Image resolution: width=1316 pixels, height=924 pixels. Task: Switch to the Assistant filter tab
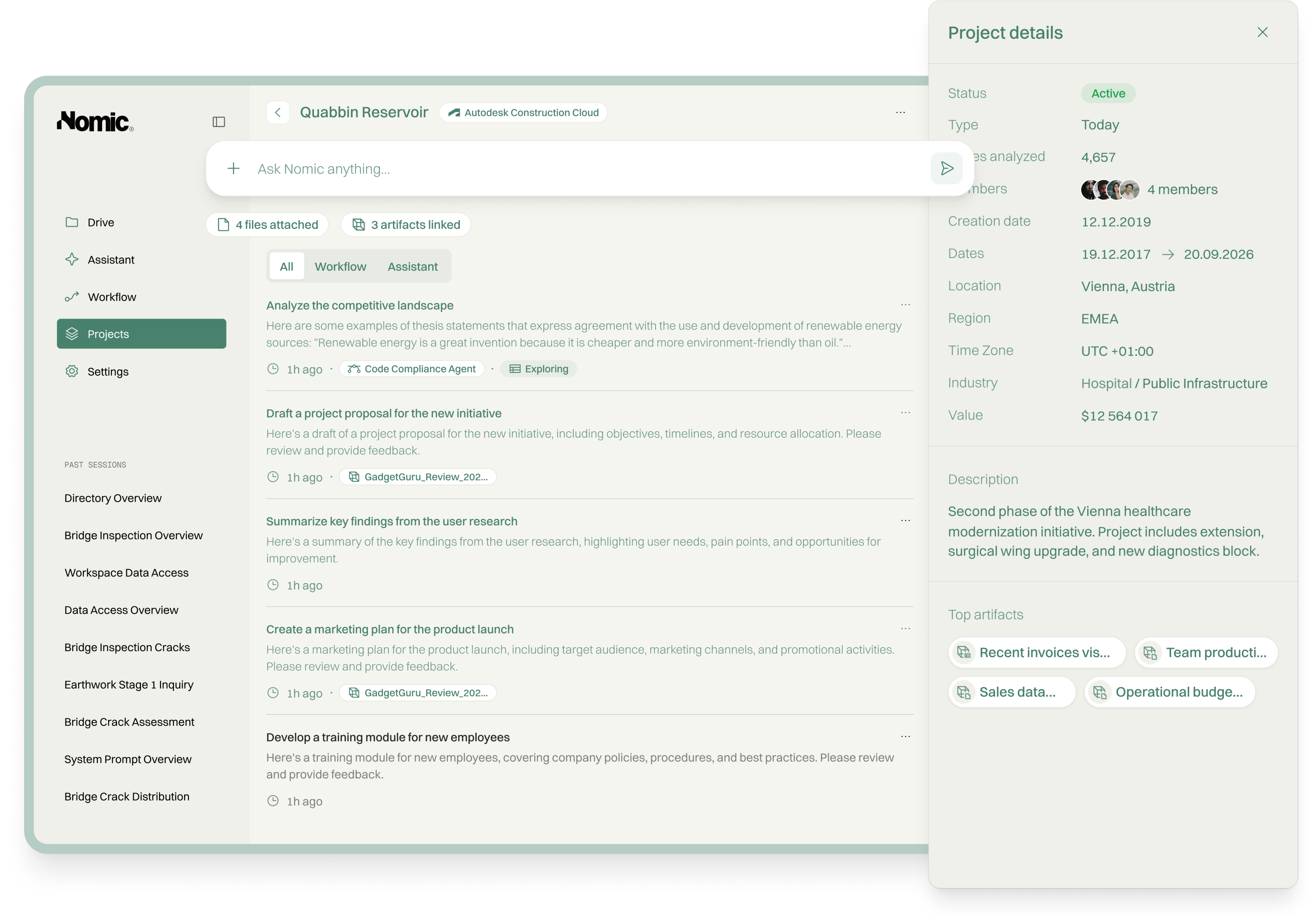412,266
